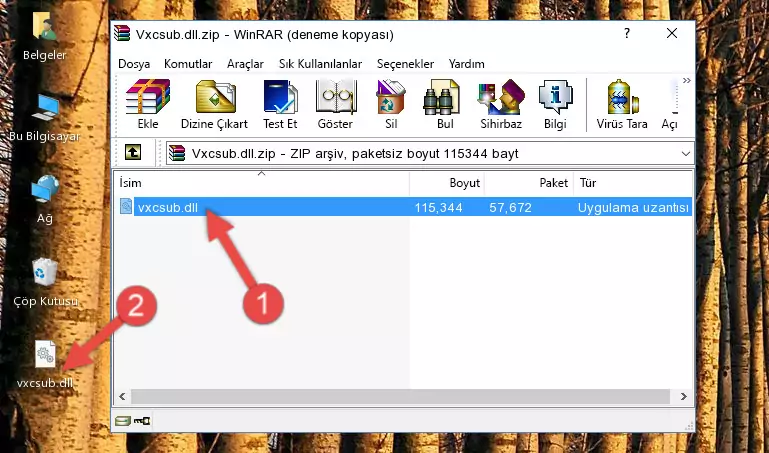769x453 pixels.
Task: Show archive Bilgi information
Action: click(x=555, y=104)
